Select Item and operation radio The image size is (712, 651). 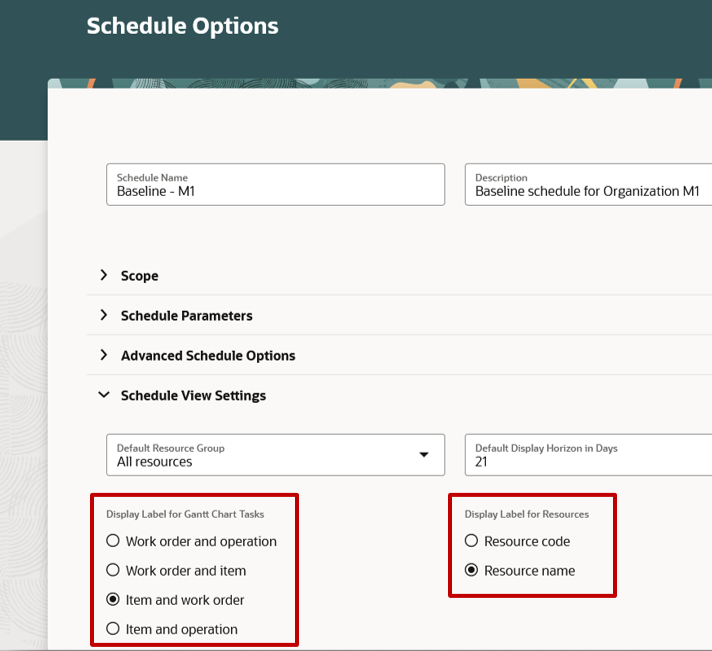pyautogui.click(x=113, y=629)
